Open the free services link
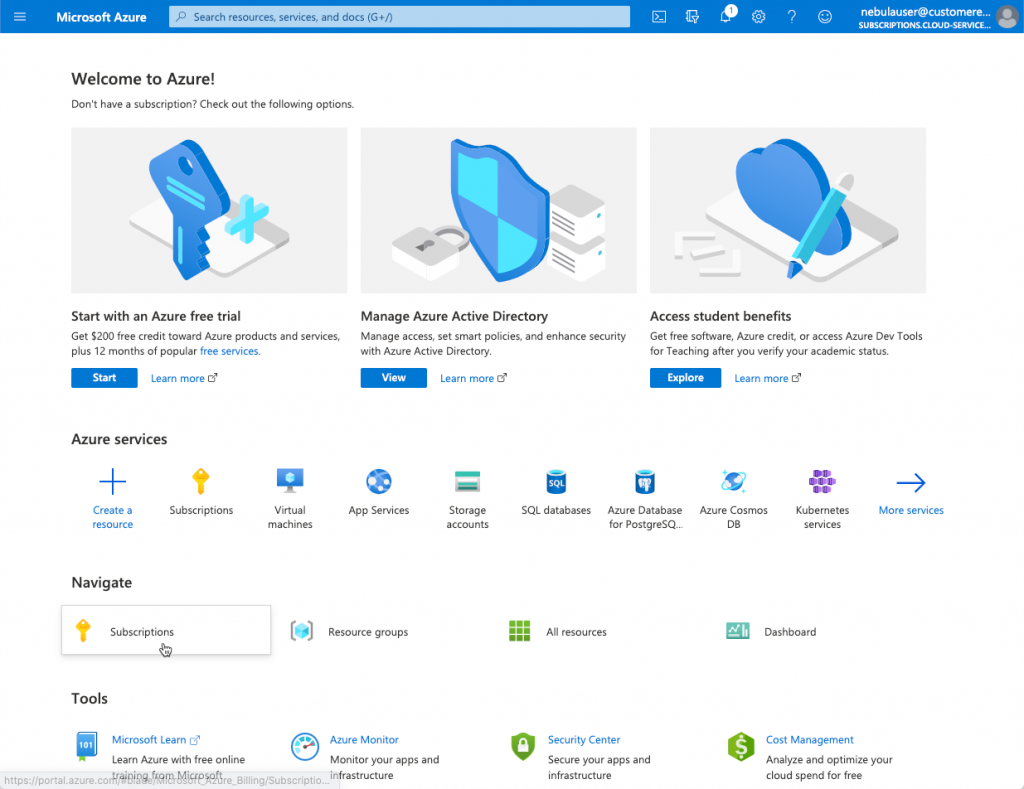Viewport: 1024px width, 789px height. pyautogui.click(x=229, y=350)
